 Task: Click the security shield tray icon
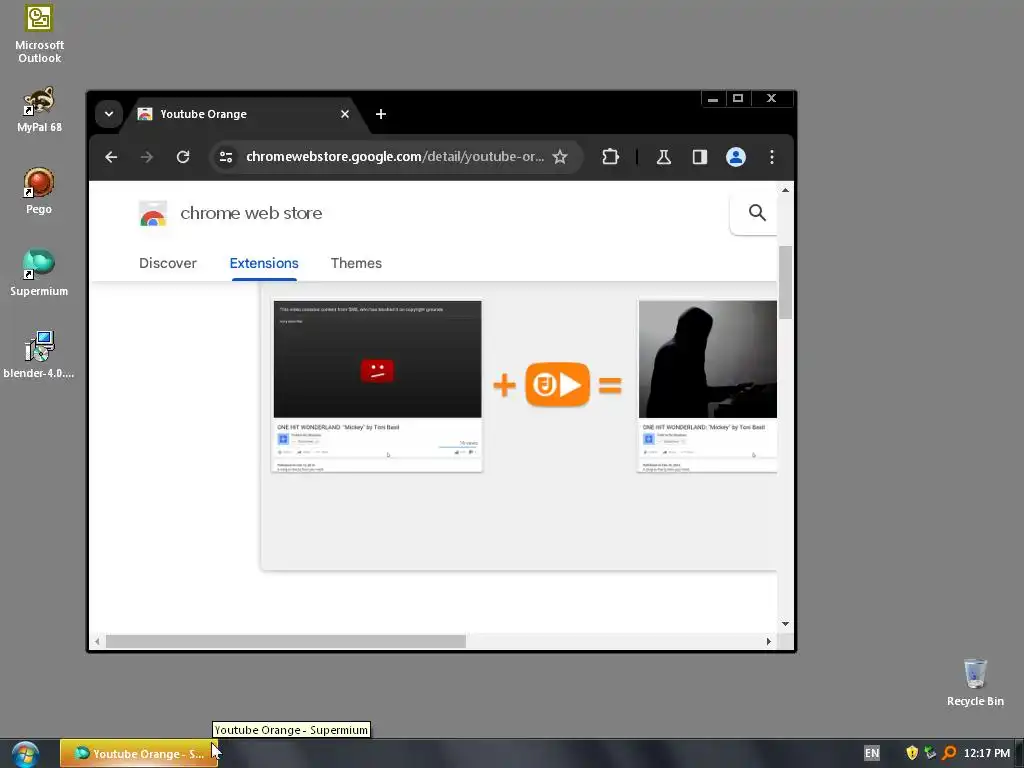click(912, 753)
